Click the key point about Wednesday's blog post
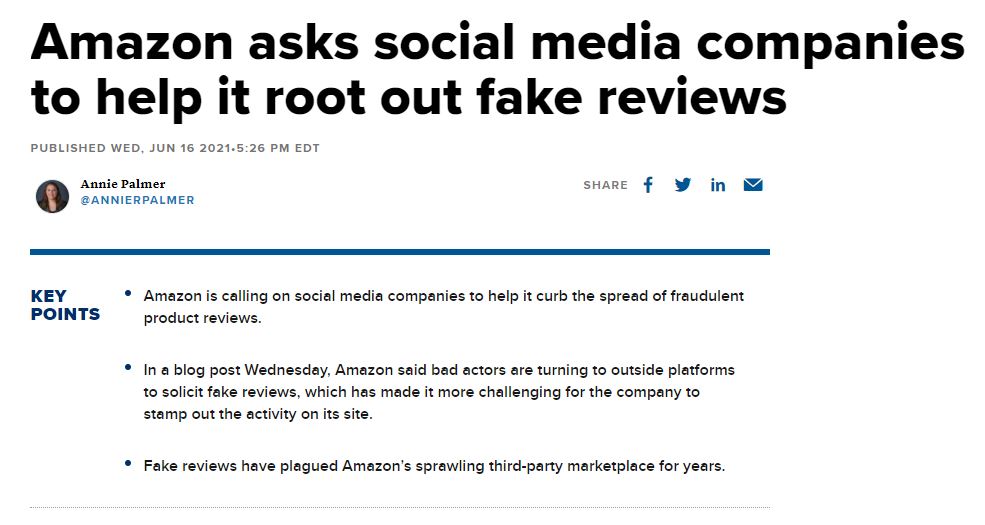The image size is (985, 525). pyautogui.click(x=438, y=392)
